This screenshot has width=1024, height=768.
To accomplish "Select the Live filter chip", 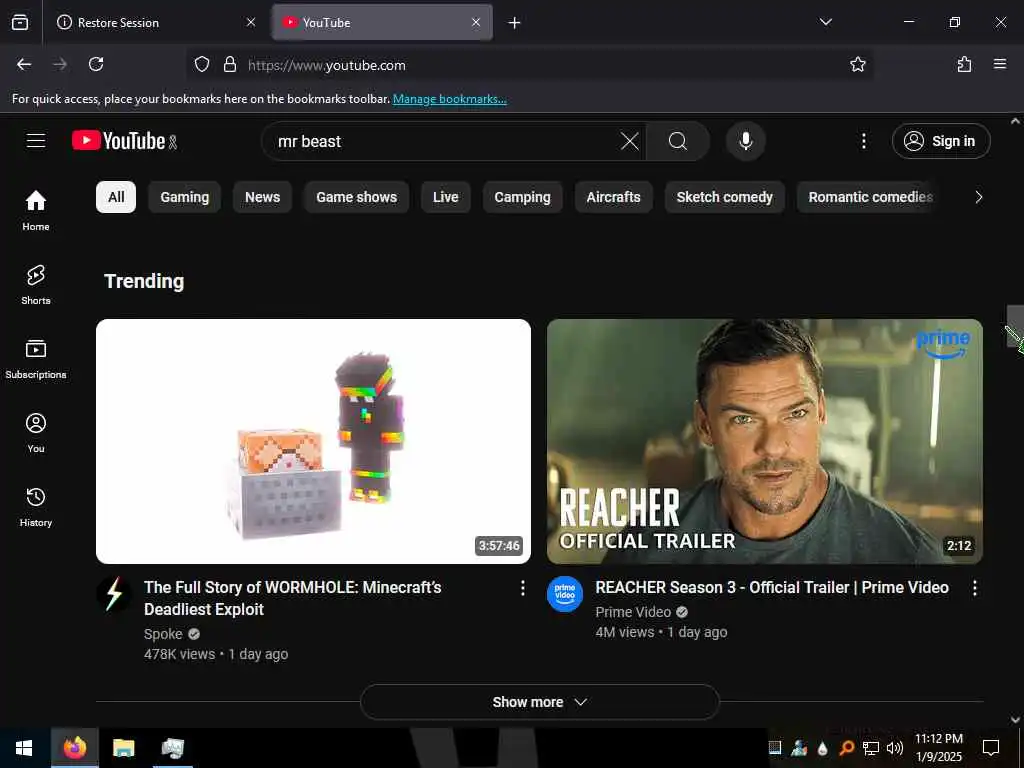I will click(445, 197).
